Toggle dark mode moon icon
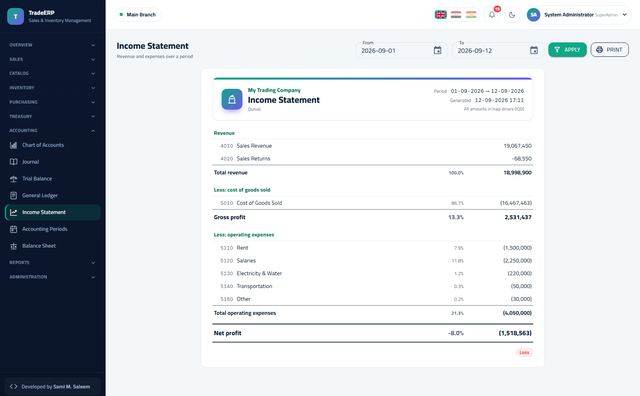Viewport: 640px width, 396px height. click(x=512, y=15)
